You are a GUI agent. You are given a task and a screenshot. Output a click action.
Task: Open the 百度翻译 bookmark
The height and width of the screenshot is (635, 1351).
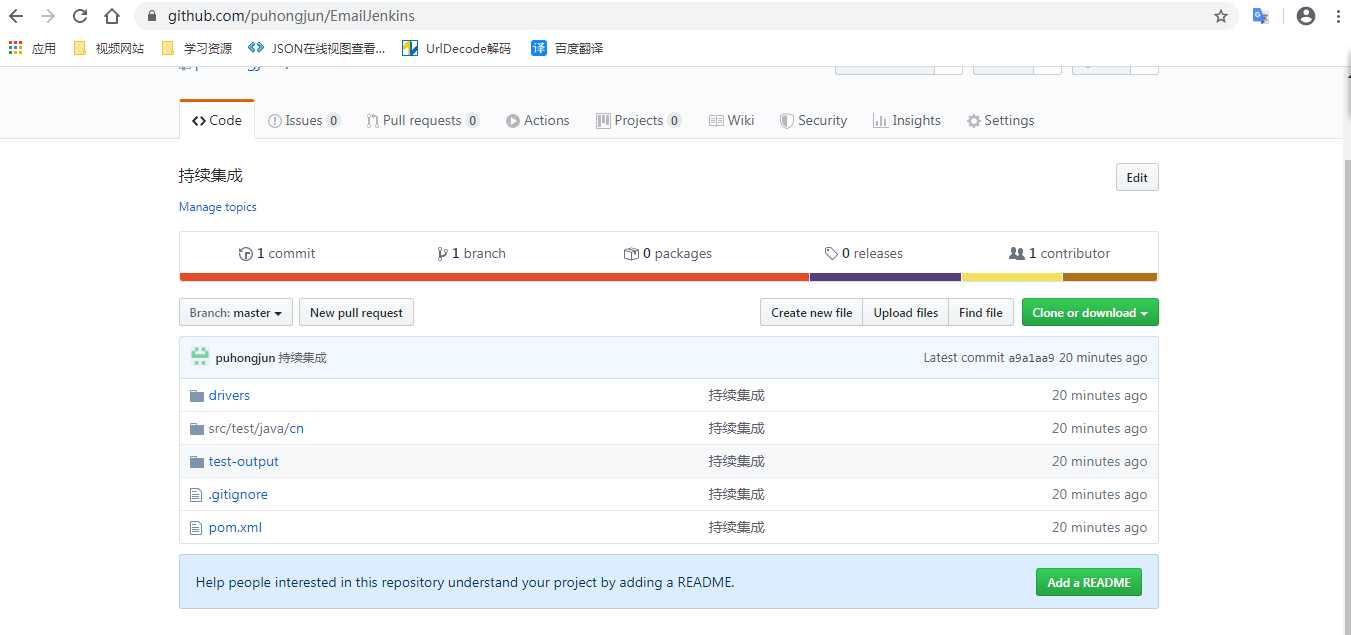[567, 48]
